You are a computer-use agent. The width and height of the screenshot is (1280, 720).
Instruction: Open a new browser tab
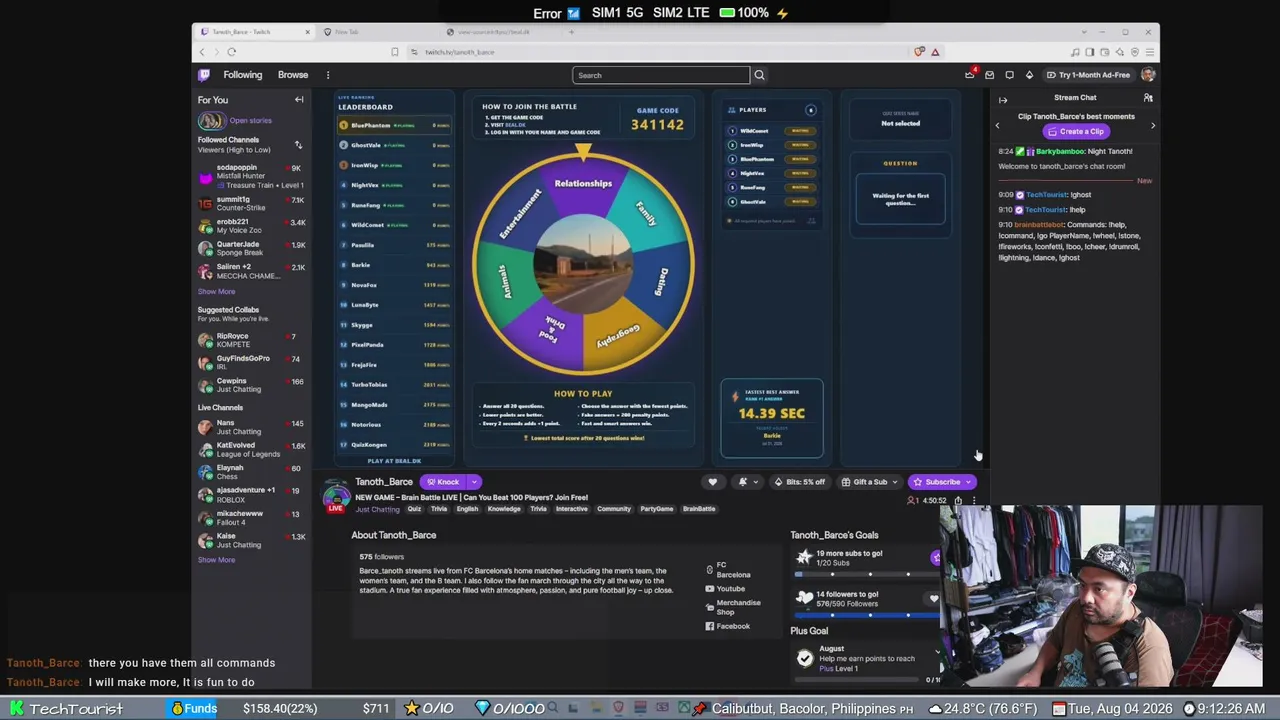(571, 32)
